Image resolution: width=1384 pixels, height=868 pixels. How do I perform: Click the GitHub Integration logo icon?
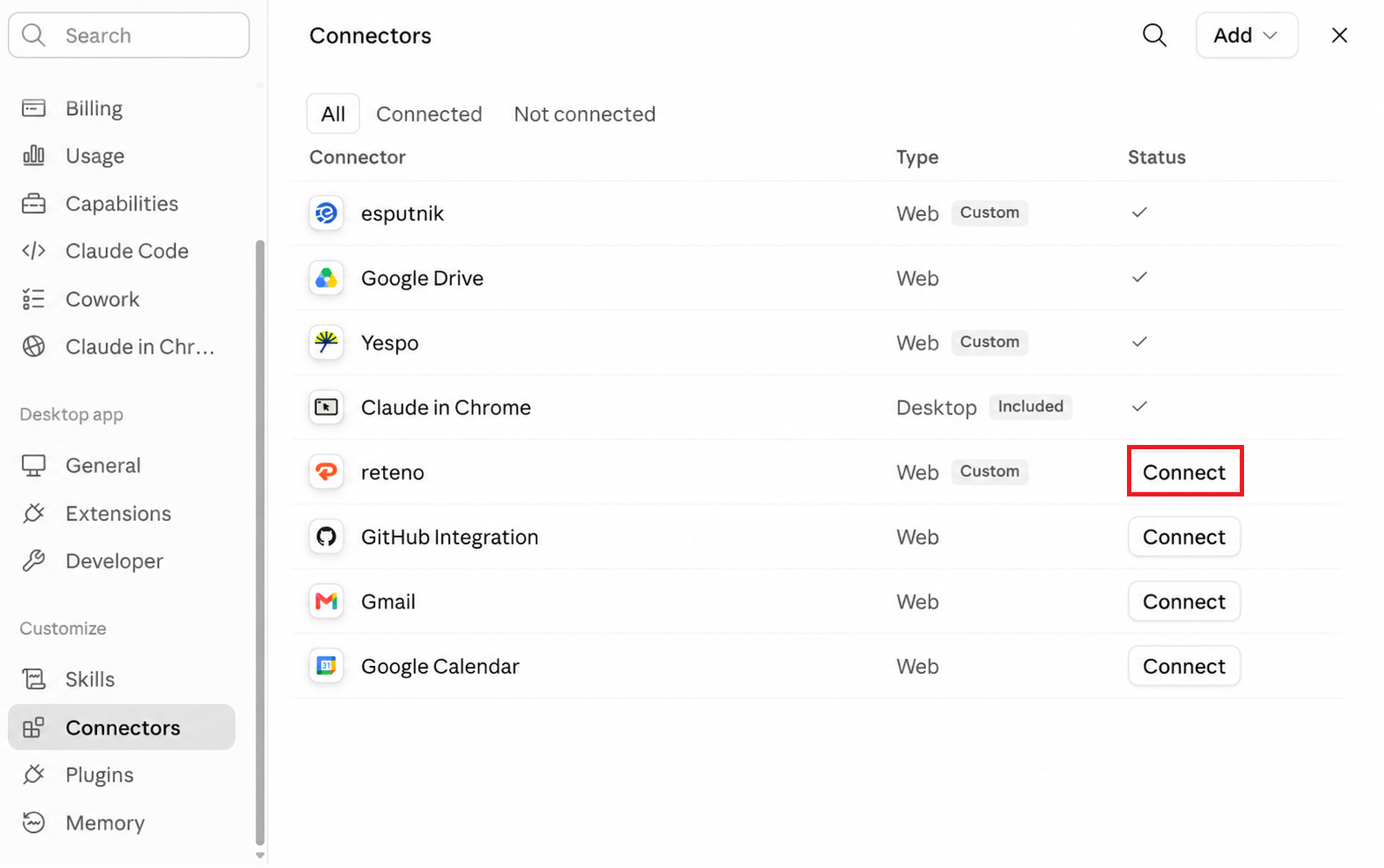click(326, 537)
